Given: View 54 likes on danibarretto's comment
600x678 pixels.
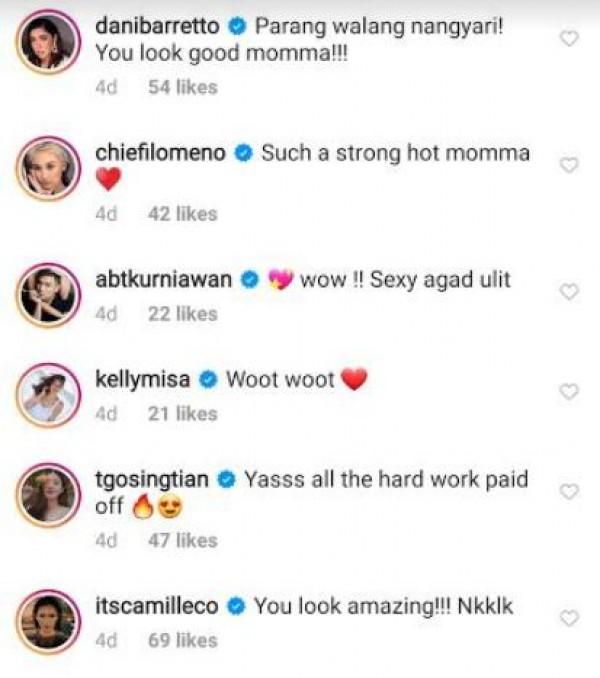Looking at the screenshot, I should (x=182, y=87).
